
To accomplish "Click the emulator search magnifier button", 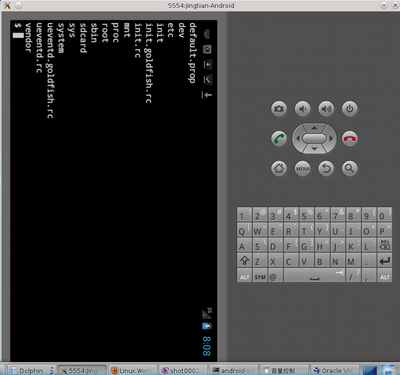I will [349, 168].
